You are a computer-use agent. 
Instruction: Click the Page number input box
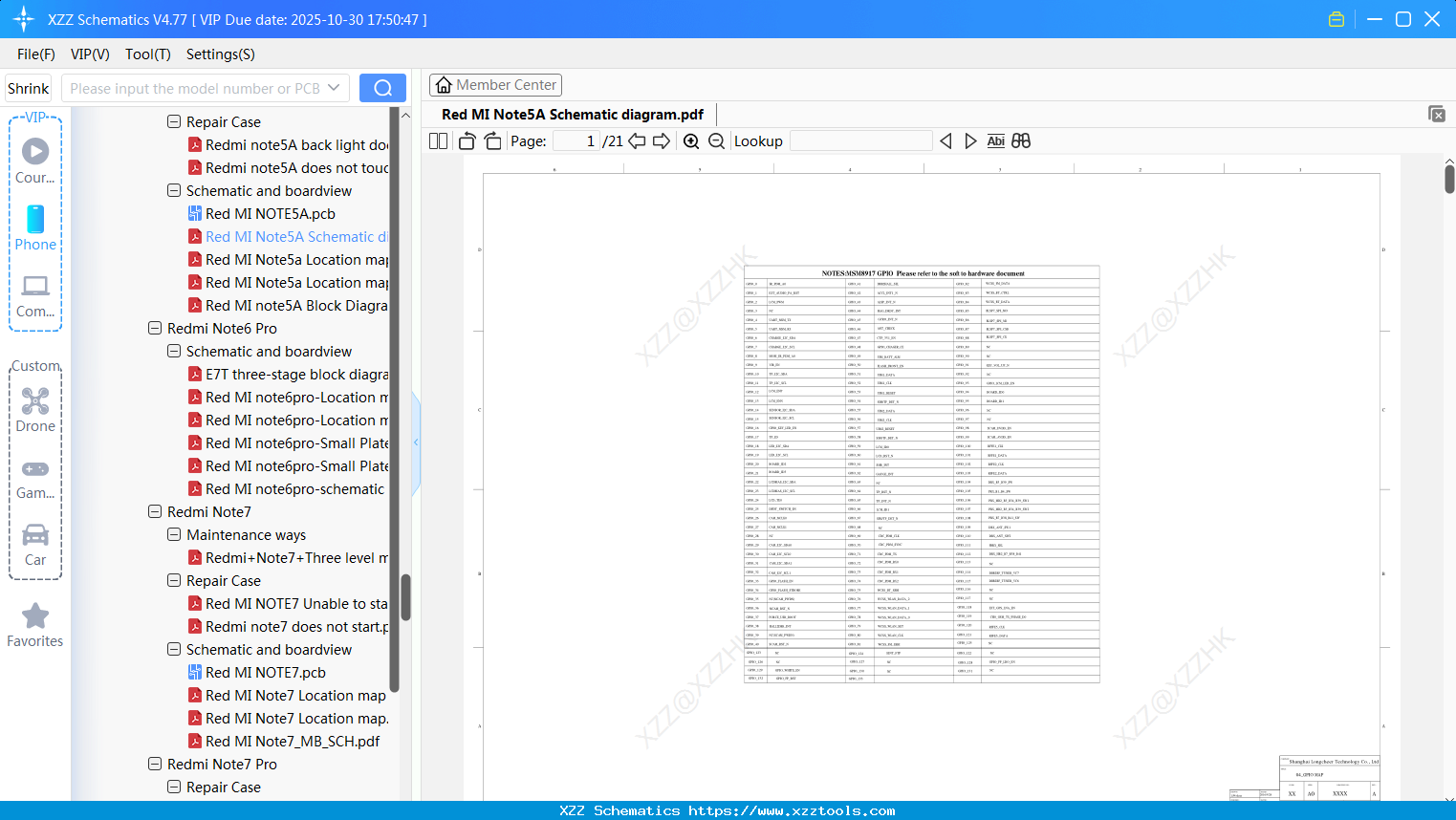pos(576,141)
